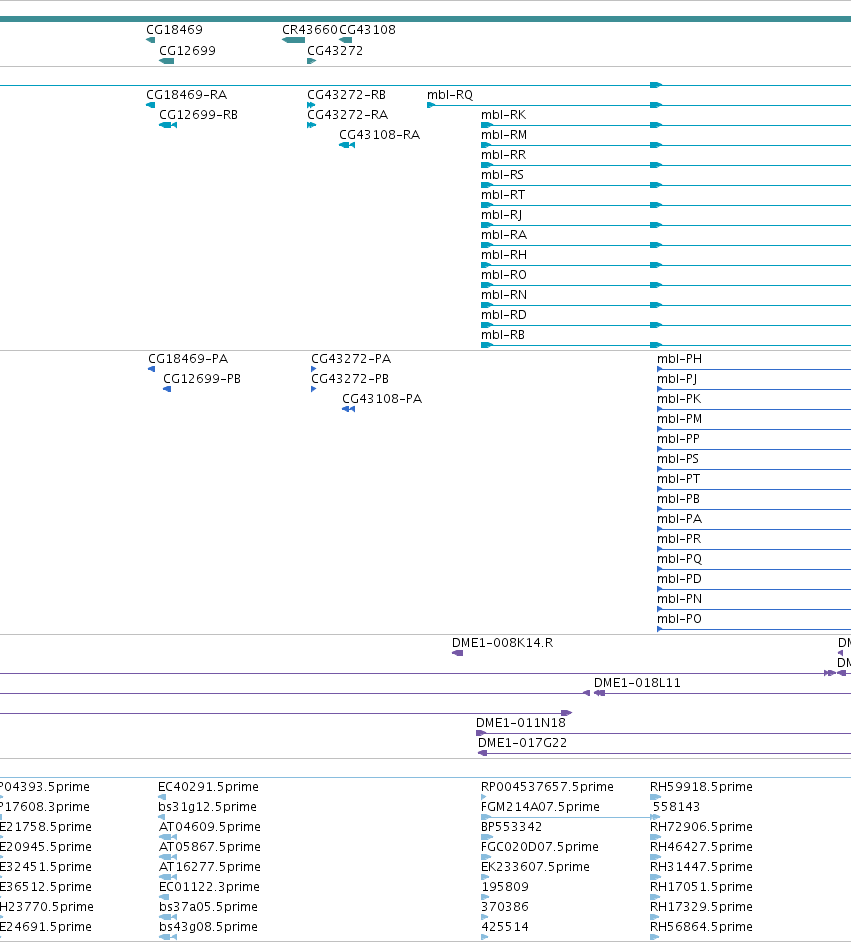Select the mbl-PJ protein

(x=677, y=378)
